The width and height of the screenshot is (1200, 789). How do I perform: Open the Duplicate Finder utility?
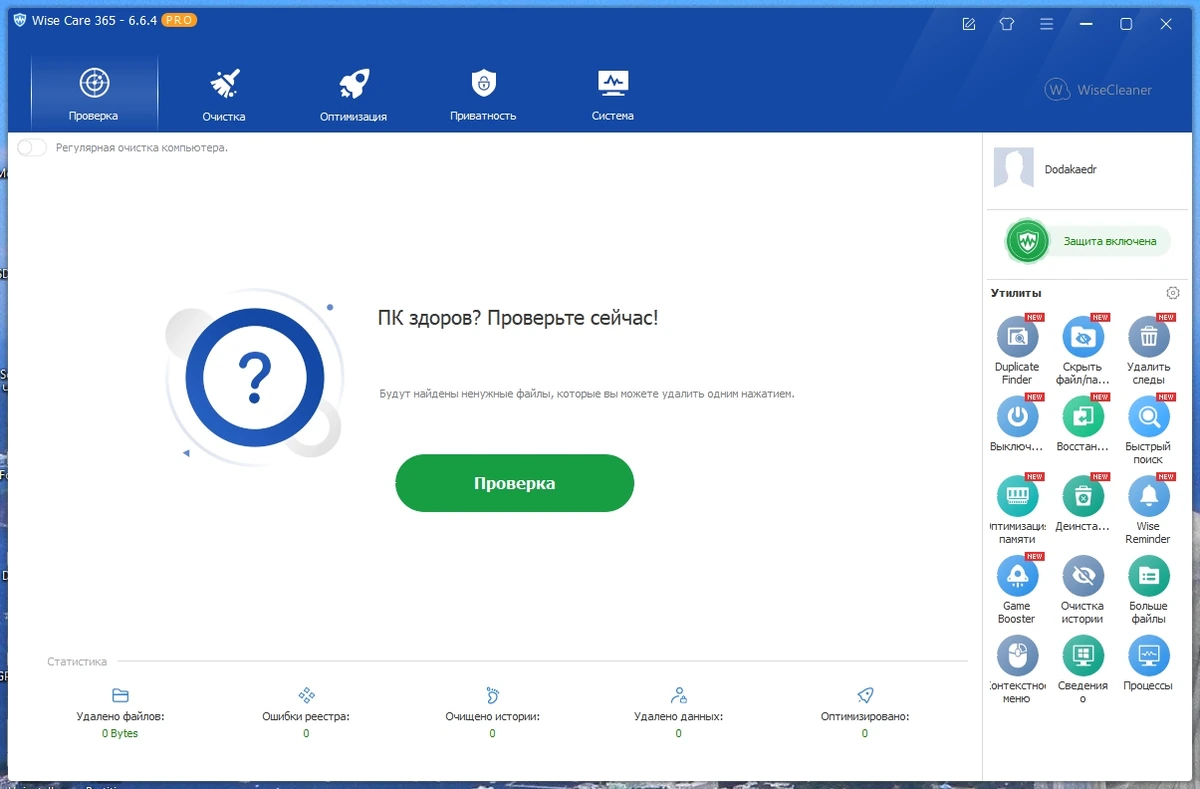pyautogui.click(x=1017, y=337)
